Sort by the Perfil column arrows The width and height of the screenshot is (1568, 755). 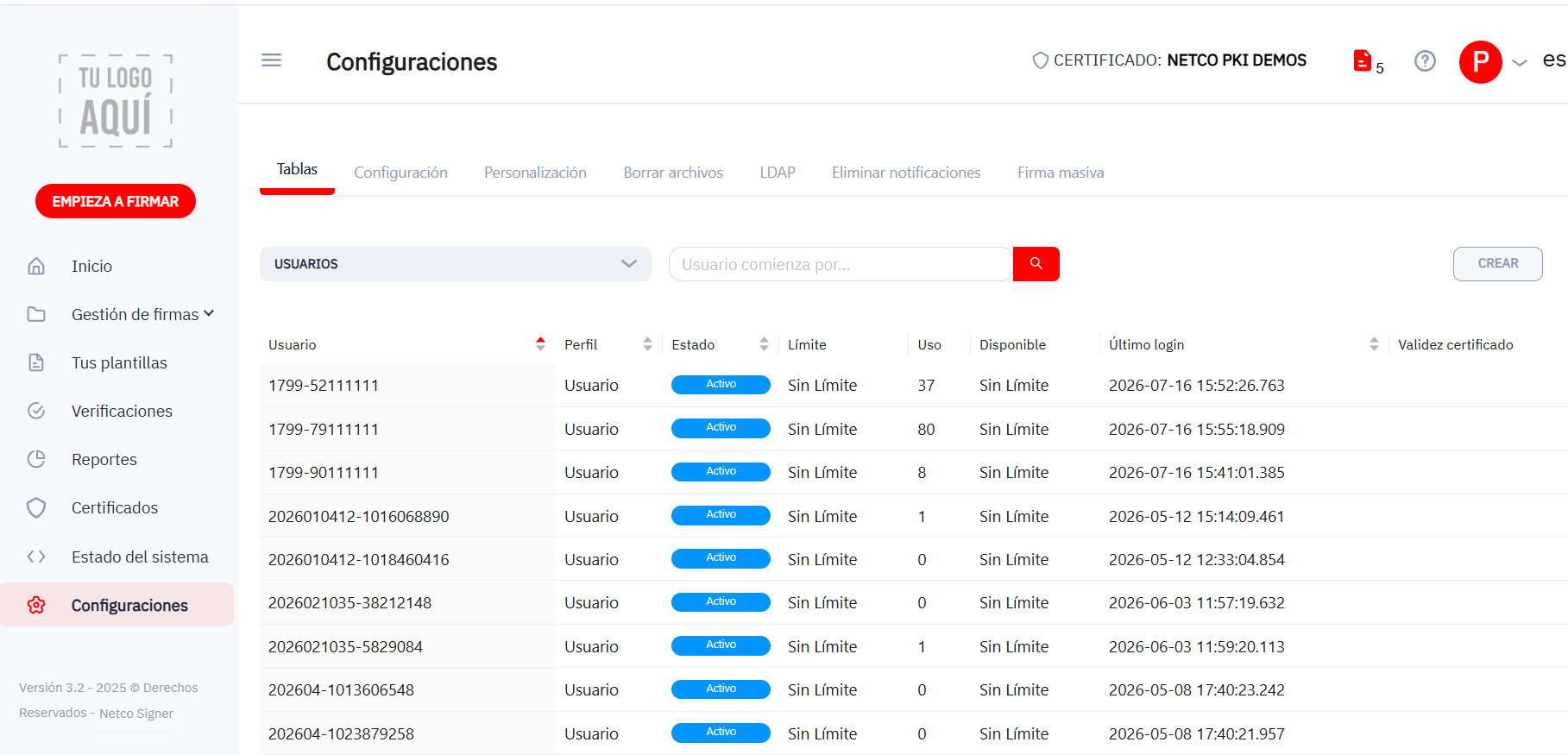[647, 344]
